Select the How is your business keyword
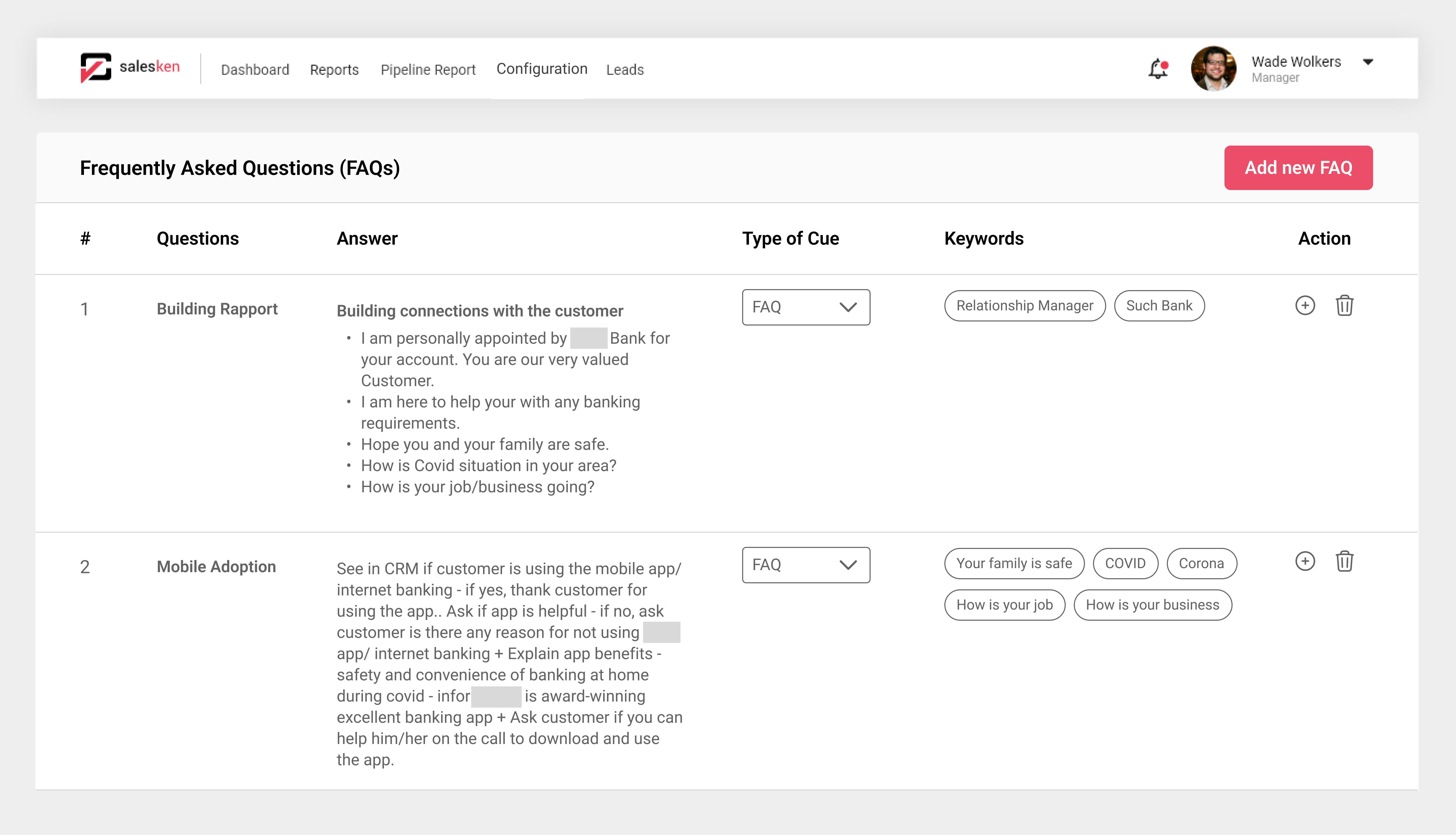The height and width of the screenshot is (835, 1456). [x=1153, y=605]
